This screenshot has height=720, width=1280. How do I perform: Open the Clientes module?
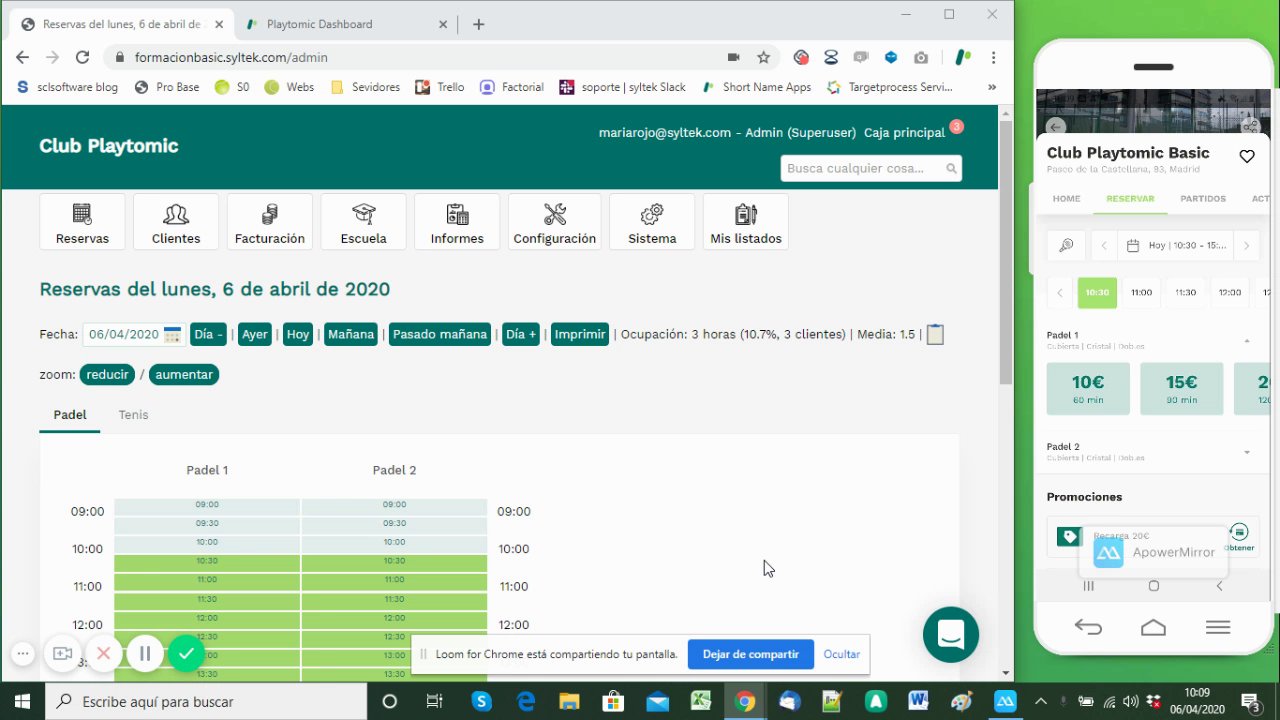176,222
